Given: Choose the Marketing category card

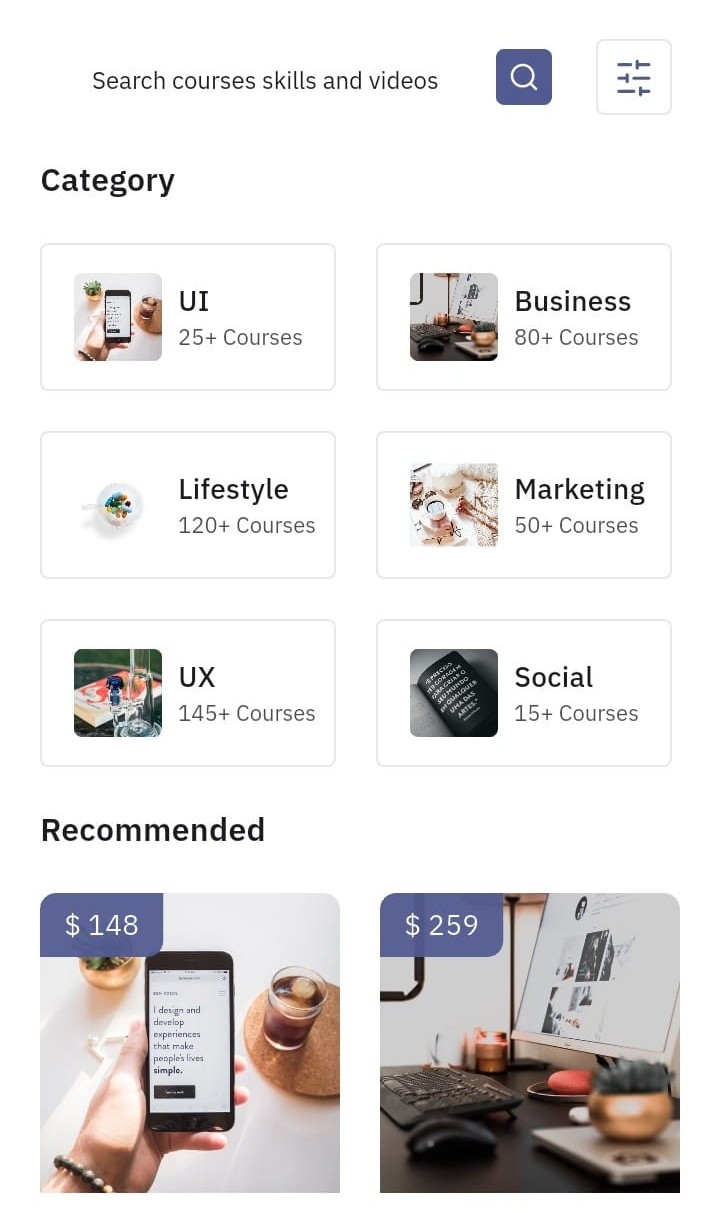Looking at the screenshot, I should (524, 505).
